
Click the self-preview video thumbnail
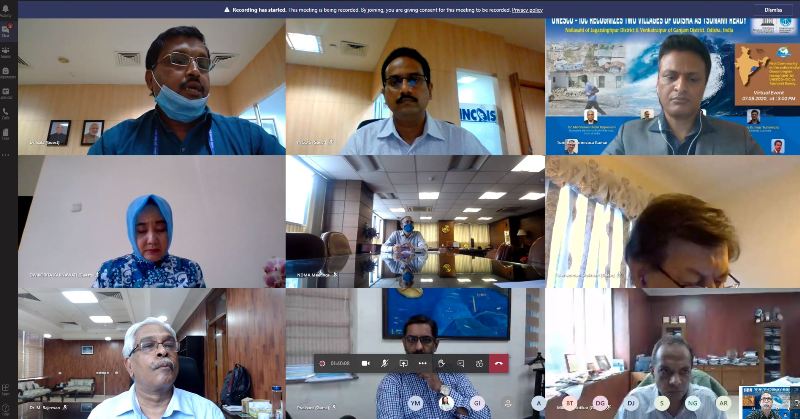point(769,402)
